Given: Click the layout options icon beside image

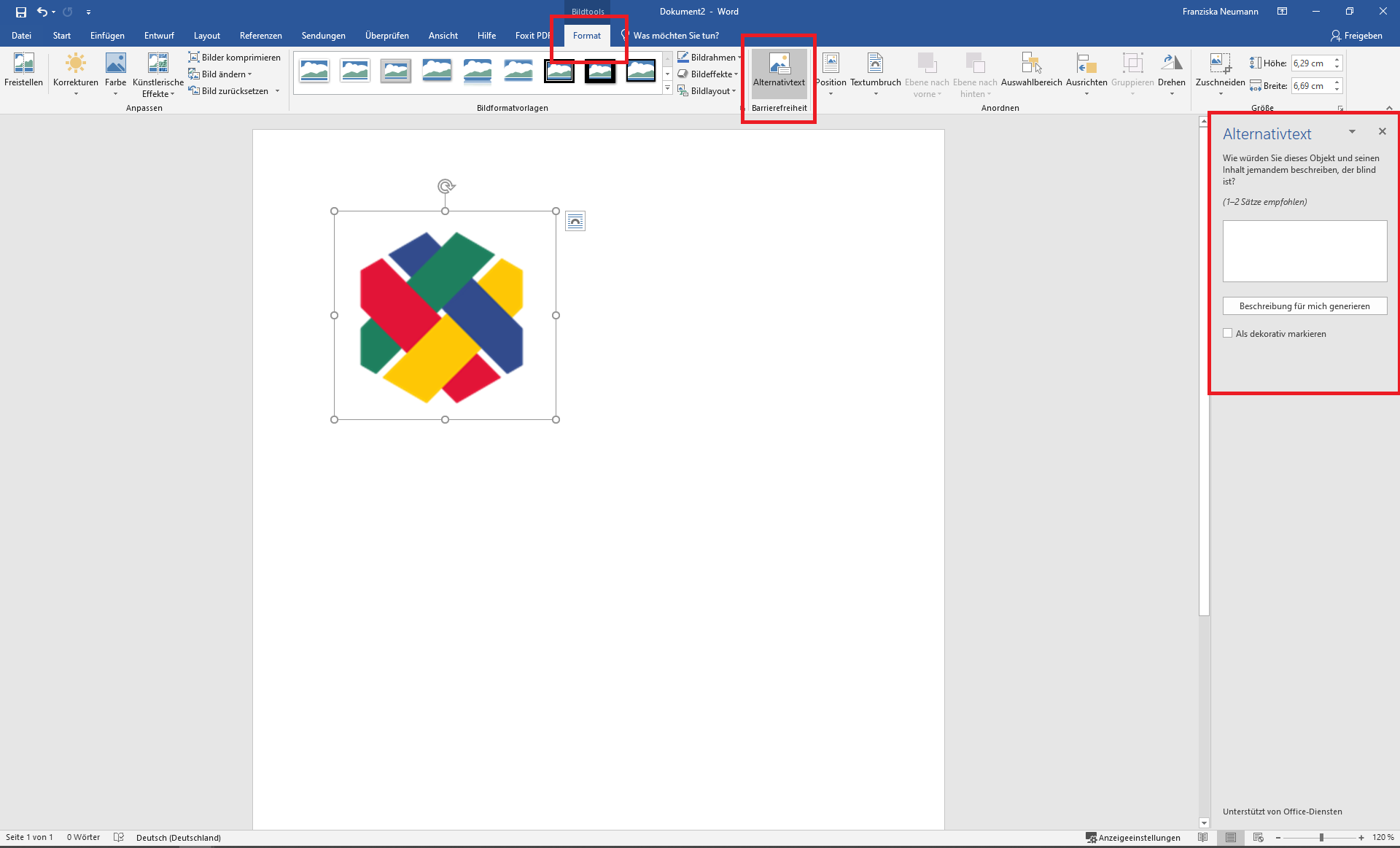Looking at the screenshot, I should [575, 222].
